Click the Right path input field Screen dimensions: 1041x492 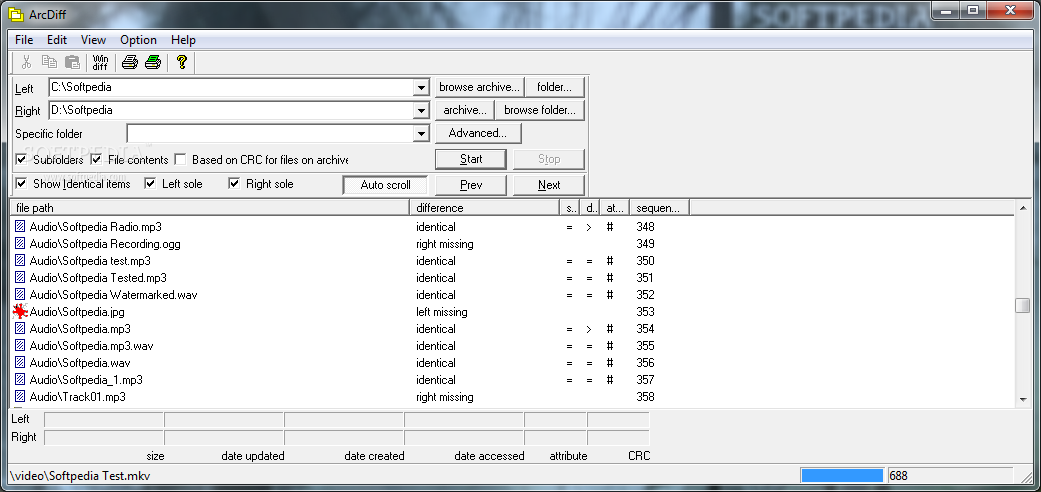231,111
